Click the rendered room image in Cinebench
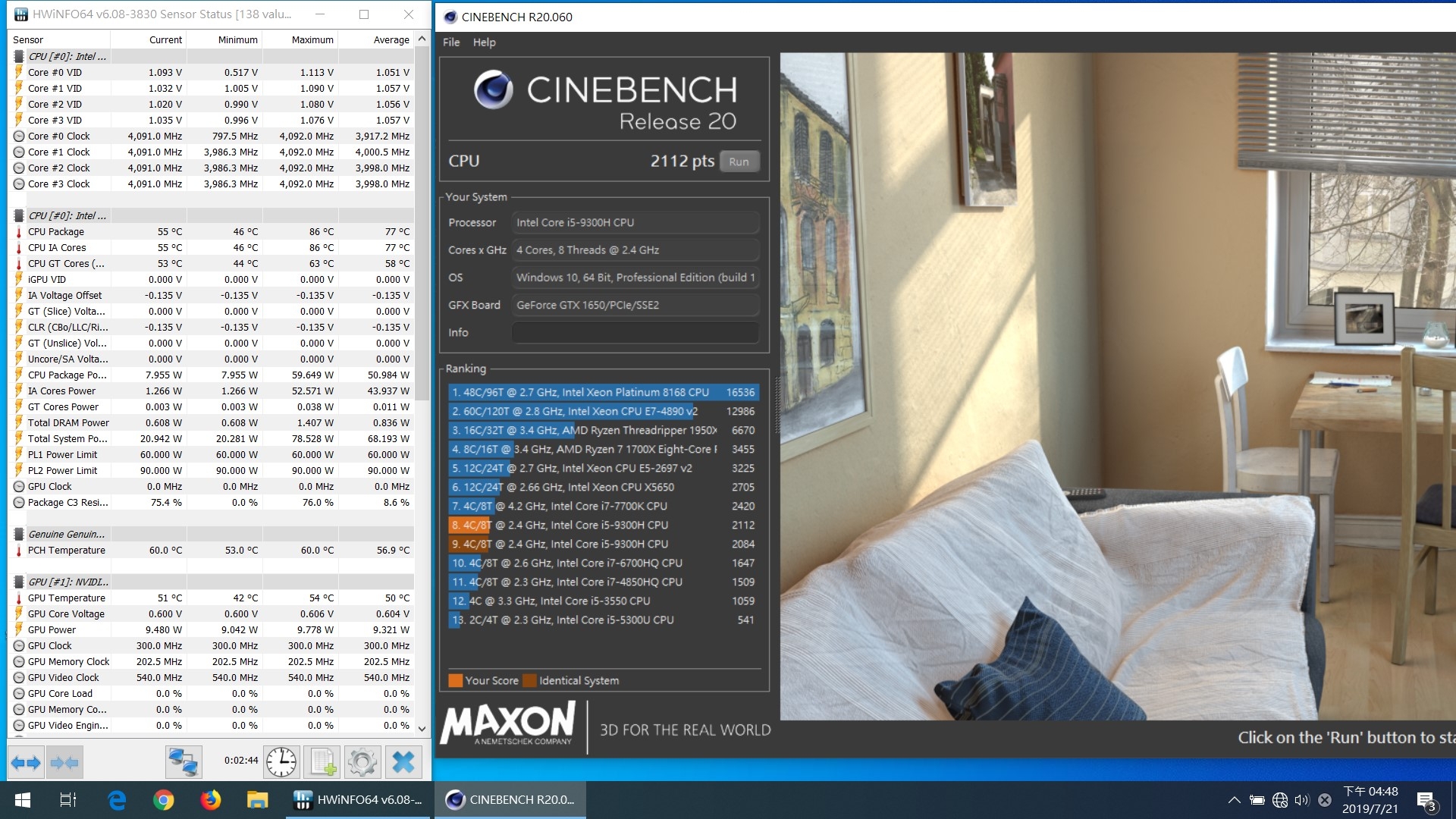This screenshot has height=819, width=1456. pyautogui.click(x=1118, y=386)
